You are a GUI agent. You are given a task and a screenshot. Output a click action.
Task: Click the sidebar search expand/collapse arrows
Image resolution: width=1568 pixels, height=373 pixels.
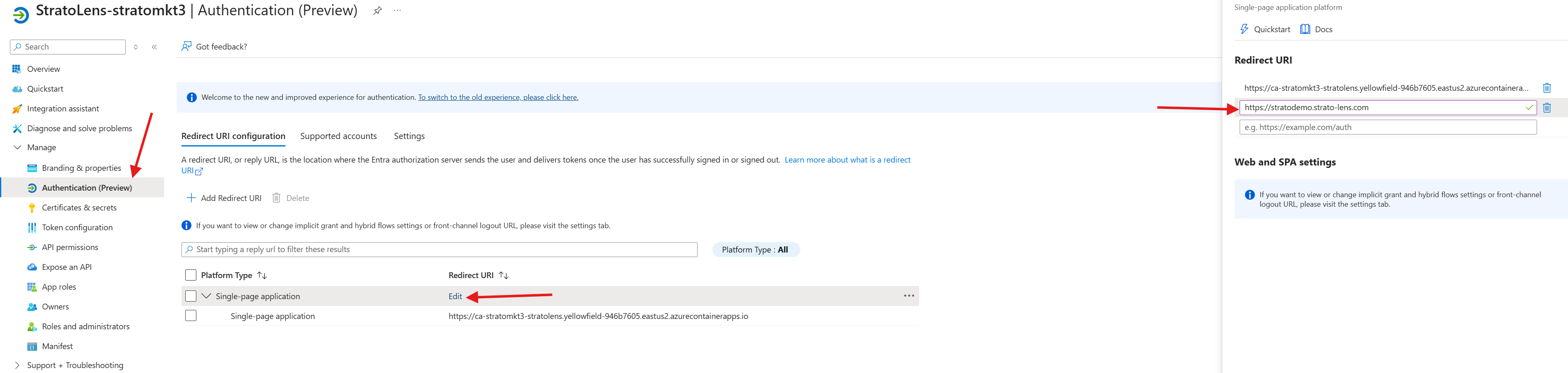pyautogui.click(x=136, y=47)
